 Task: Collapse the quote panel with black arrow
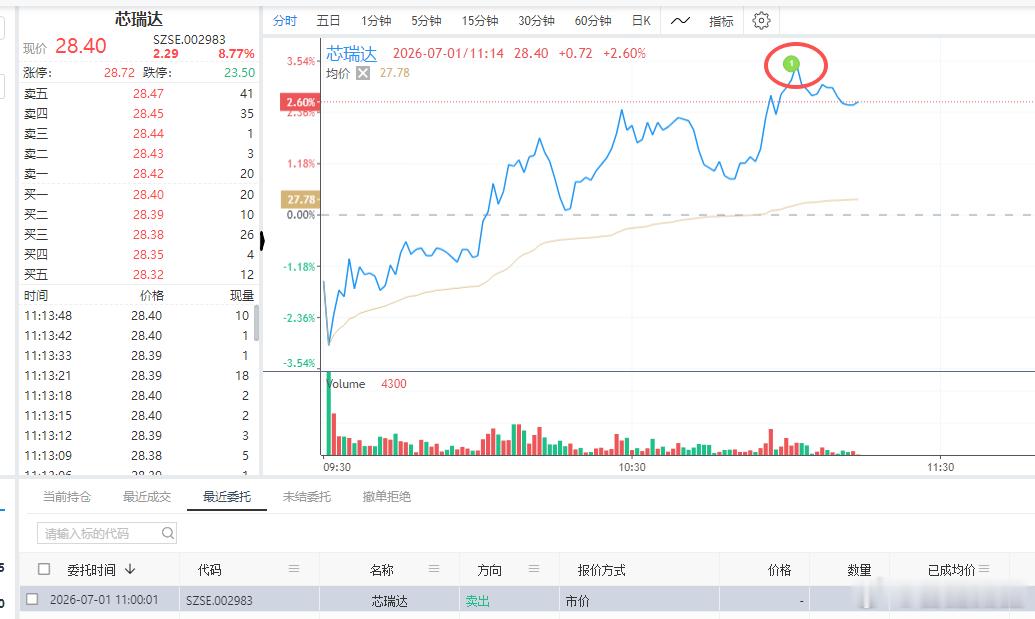tap(262, 241)
